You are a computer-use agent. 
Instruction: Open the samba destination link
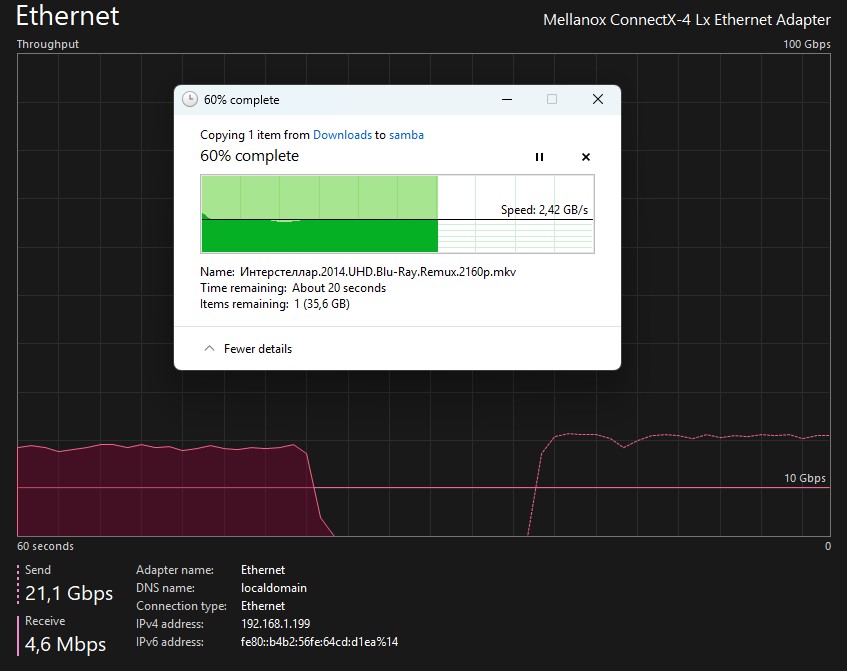406,135
